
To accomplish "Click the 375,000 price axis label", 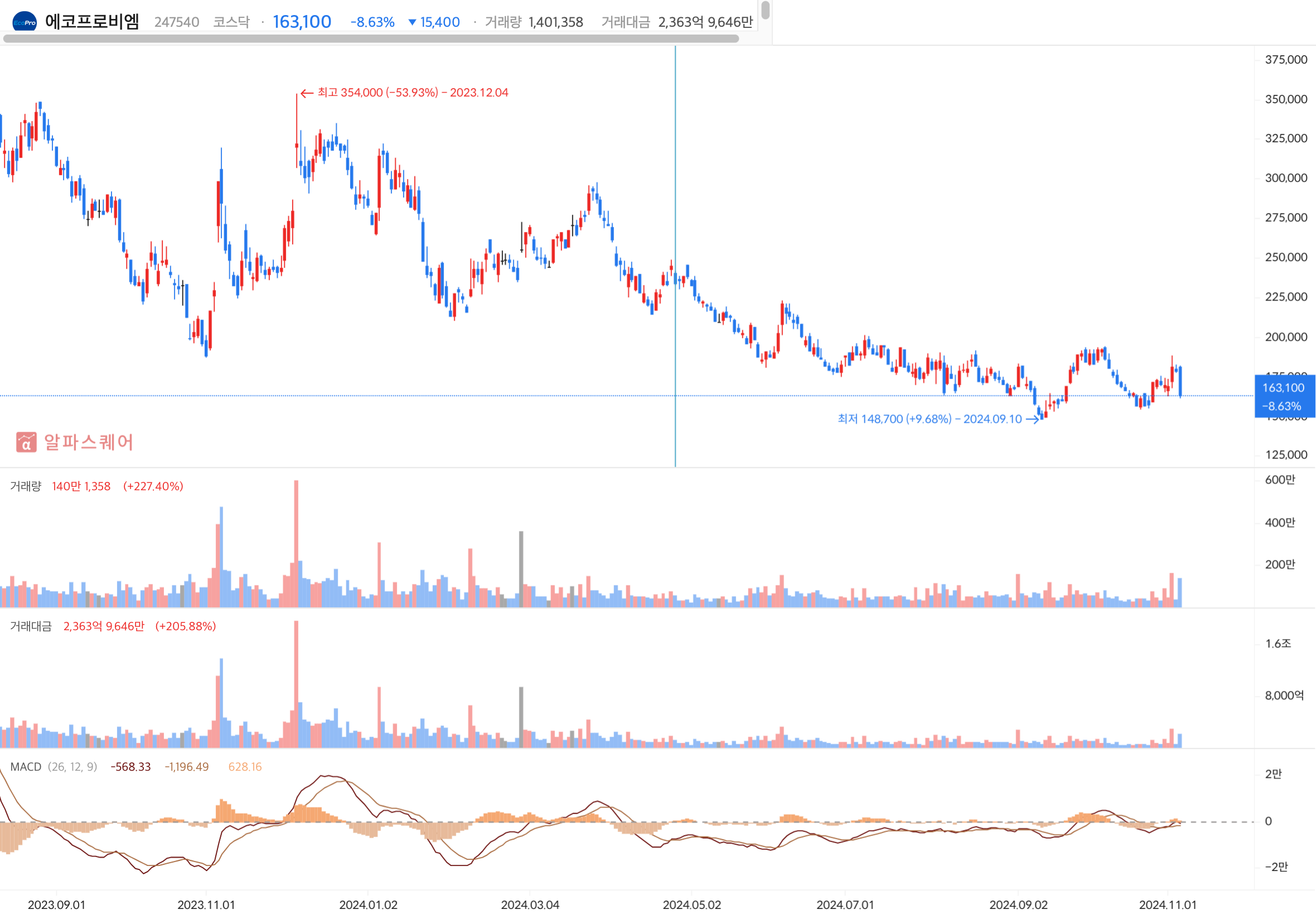I will tap(1286, 60).
